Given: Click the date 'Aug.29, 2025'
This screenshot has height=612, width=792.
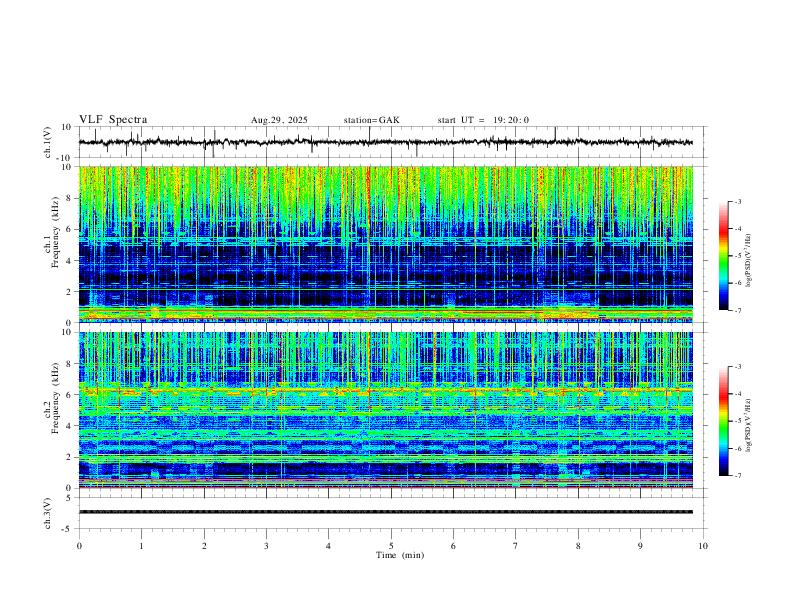Looking at the screenshot, I should point(279,120).
